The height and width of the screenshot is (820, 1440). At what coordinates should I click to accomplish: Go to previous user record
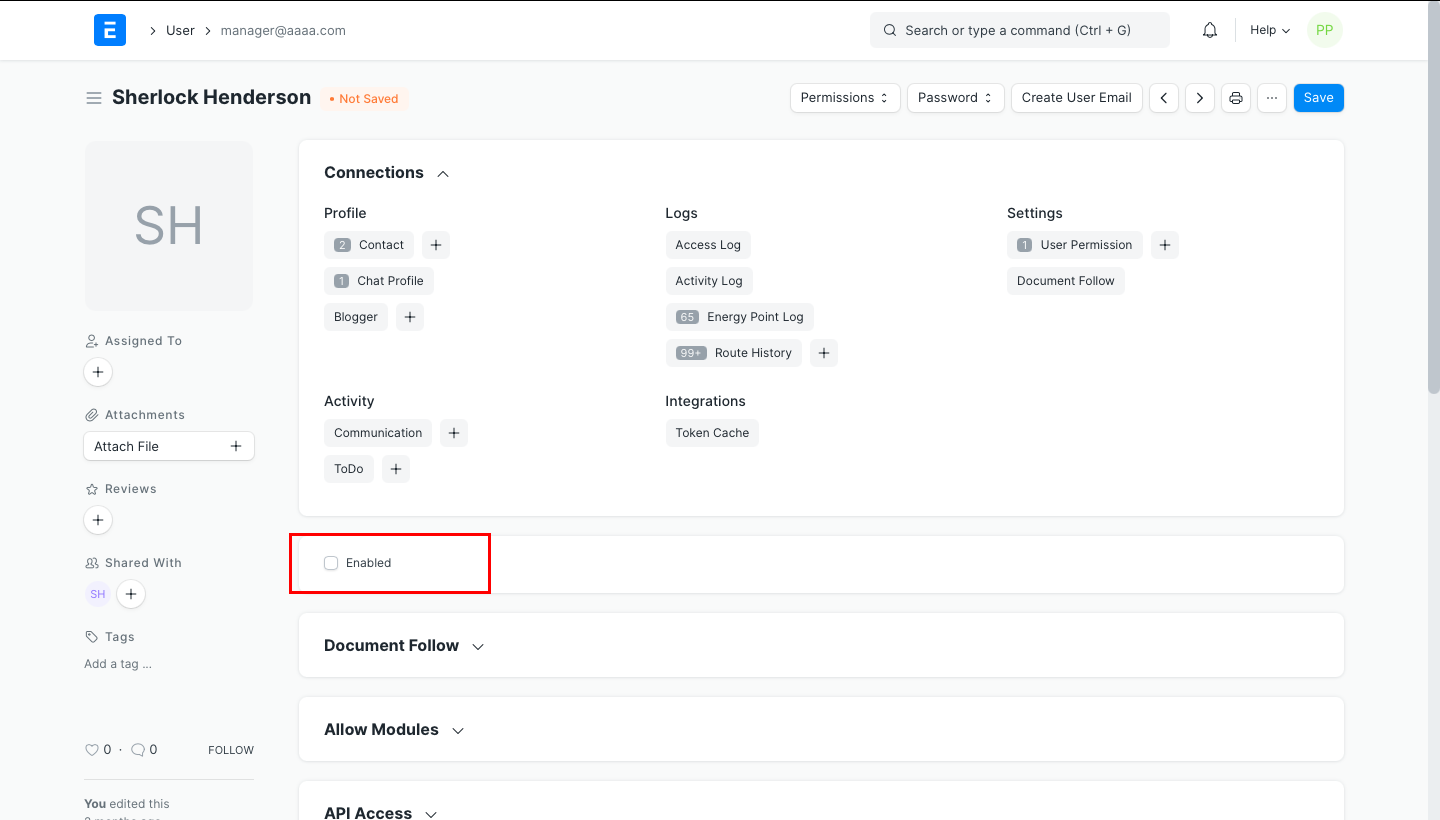click(x=1164, y=98)
